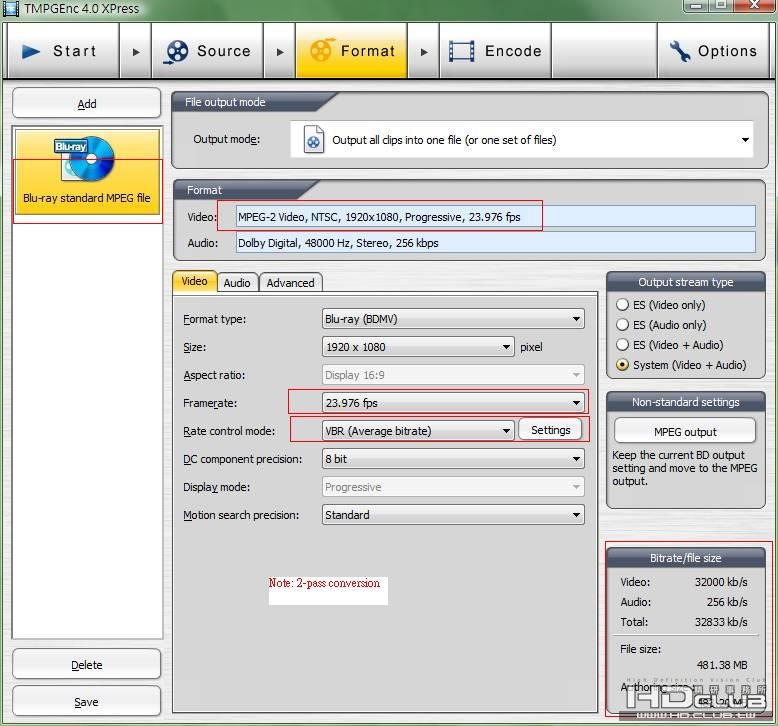Go to the Encode filmstrip step
Image resolution: width=778 pixels, height=726 pixels.
495,51
